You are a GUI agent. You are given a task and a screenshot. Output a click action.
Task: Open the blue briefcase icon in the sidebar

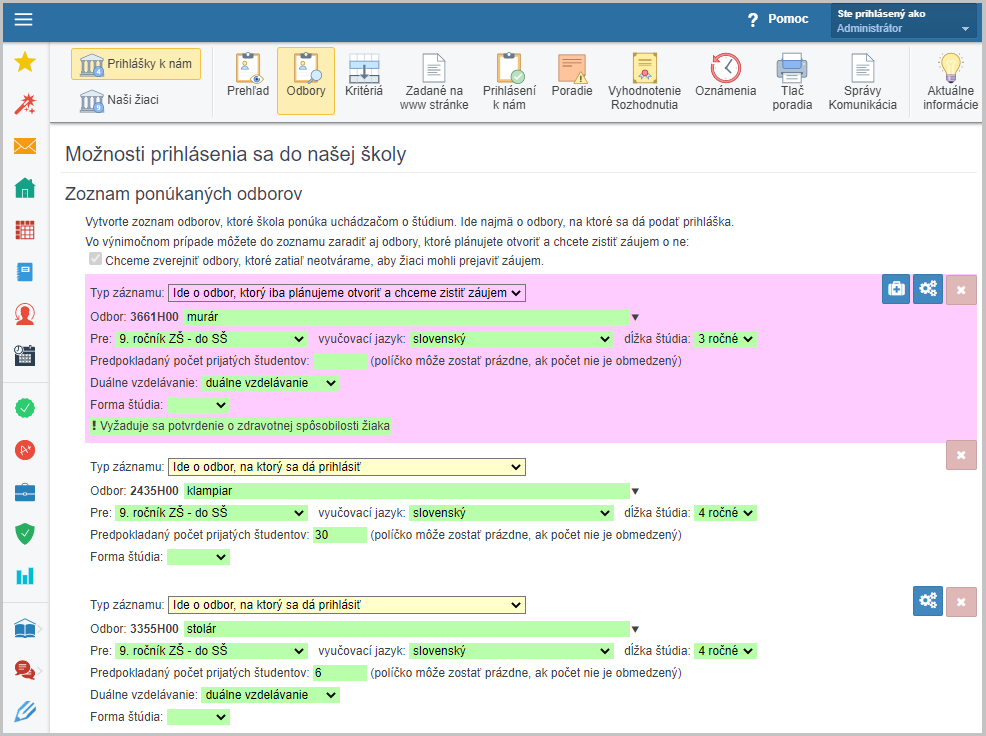point(25,492)
